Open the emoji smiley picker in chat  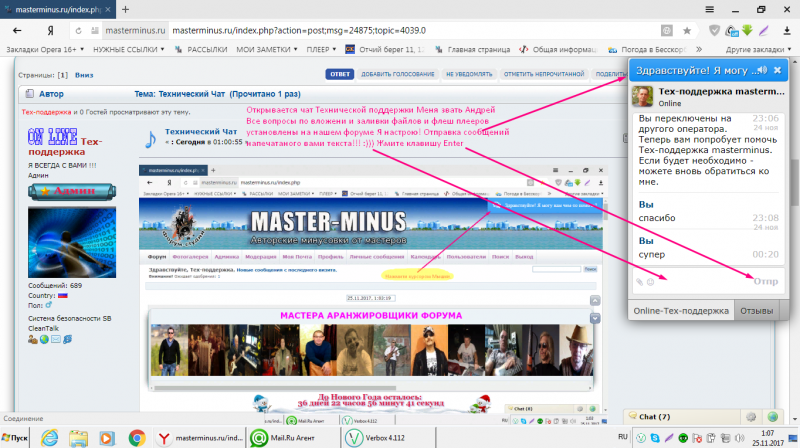651,282
